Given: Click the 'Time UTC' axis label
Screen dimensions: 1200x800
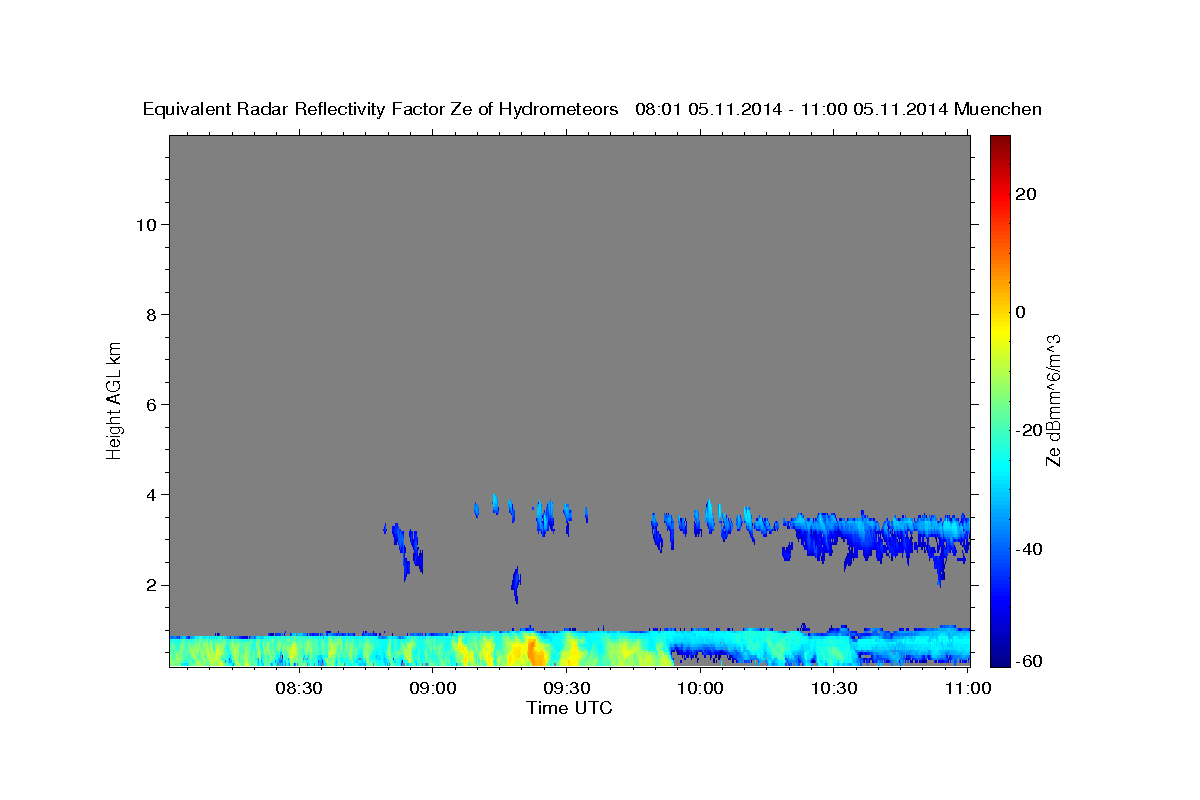Looking at the screenshot, I should 569,708.
